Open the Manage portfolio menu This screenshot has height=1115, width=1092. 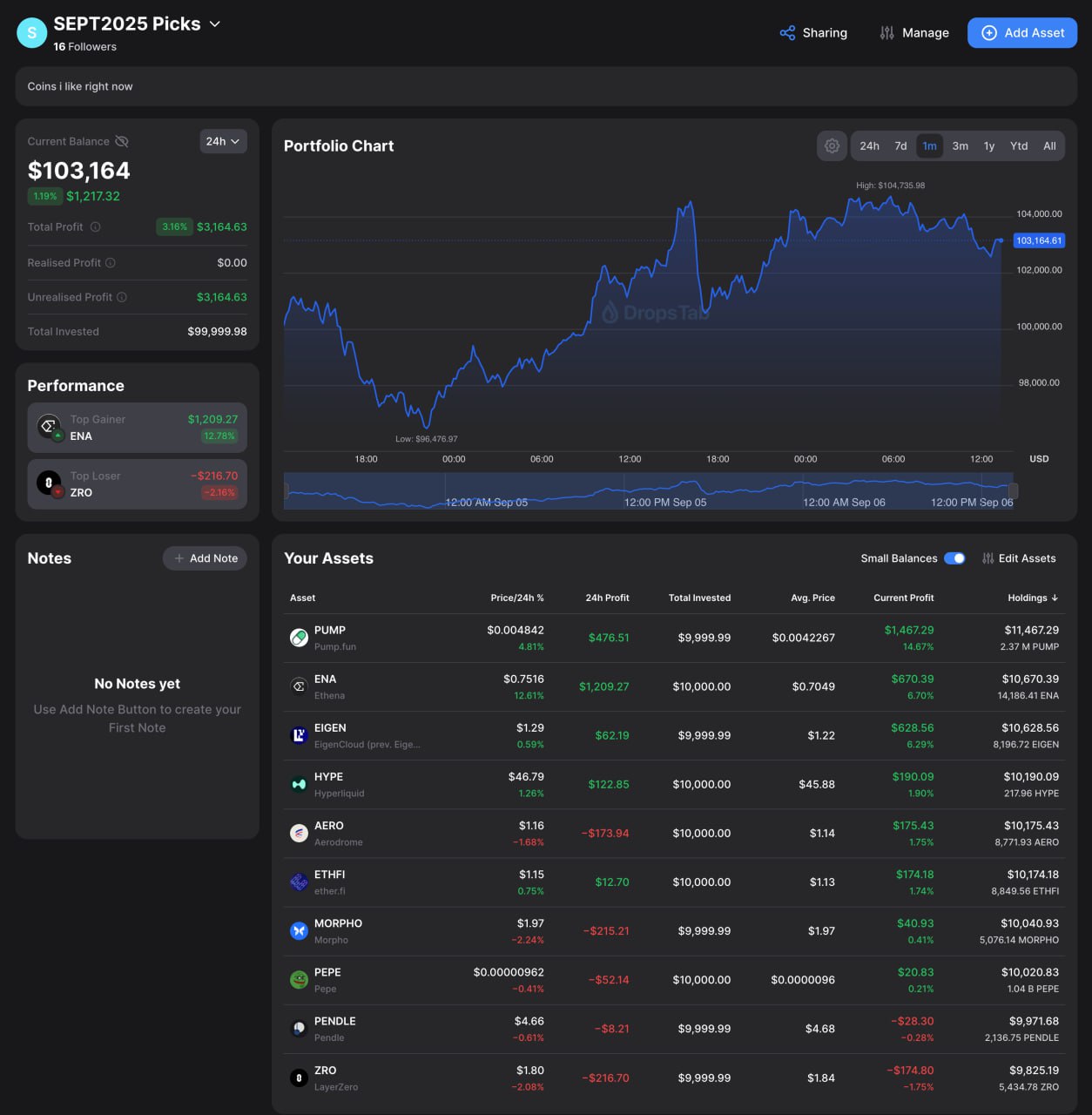pyautogui.click(x=914, y=33)
